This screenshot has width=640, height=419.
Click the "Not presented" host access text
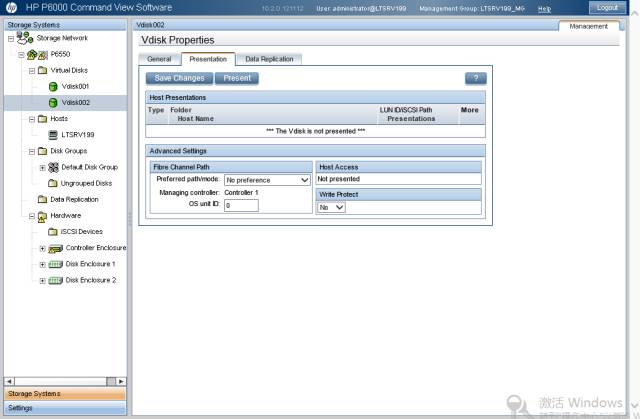338,179
